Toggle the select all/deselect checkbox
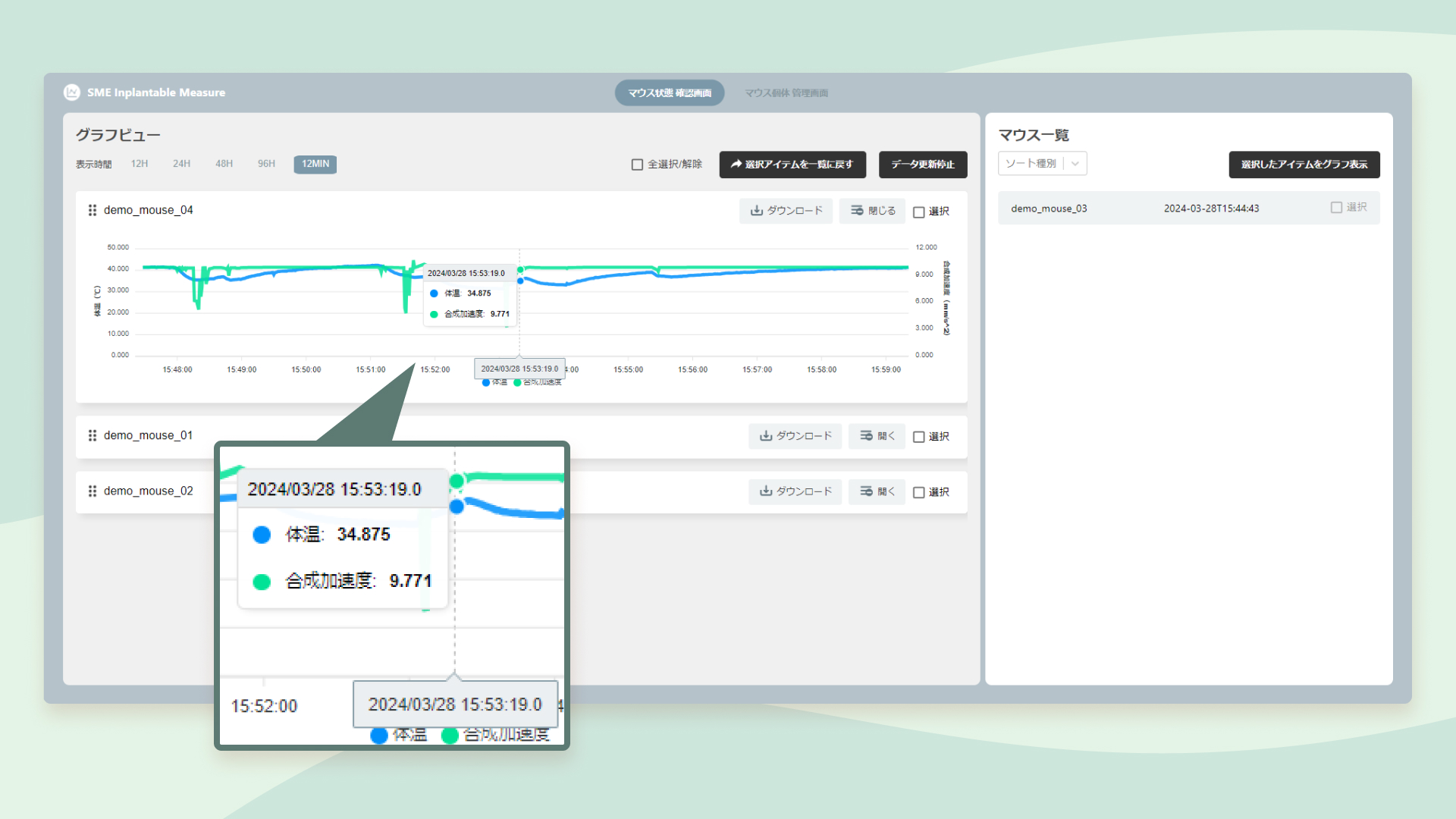Screen dimensions: 1456x819 point(637,165)
